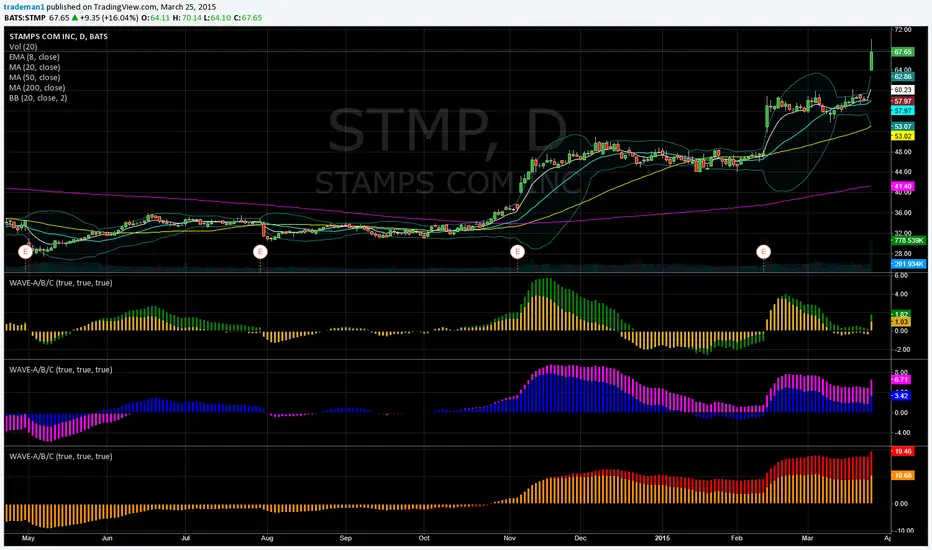Image resolution: width=932 pixels, height=550 pixels.
Task: Click the tall green last candlestick on chart
Action: (x=871, y=61)
